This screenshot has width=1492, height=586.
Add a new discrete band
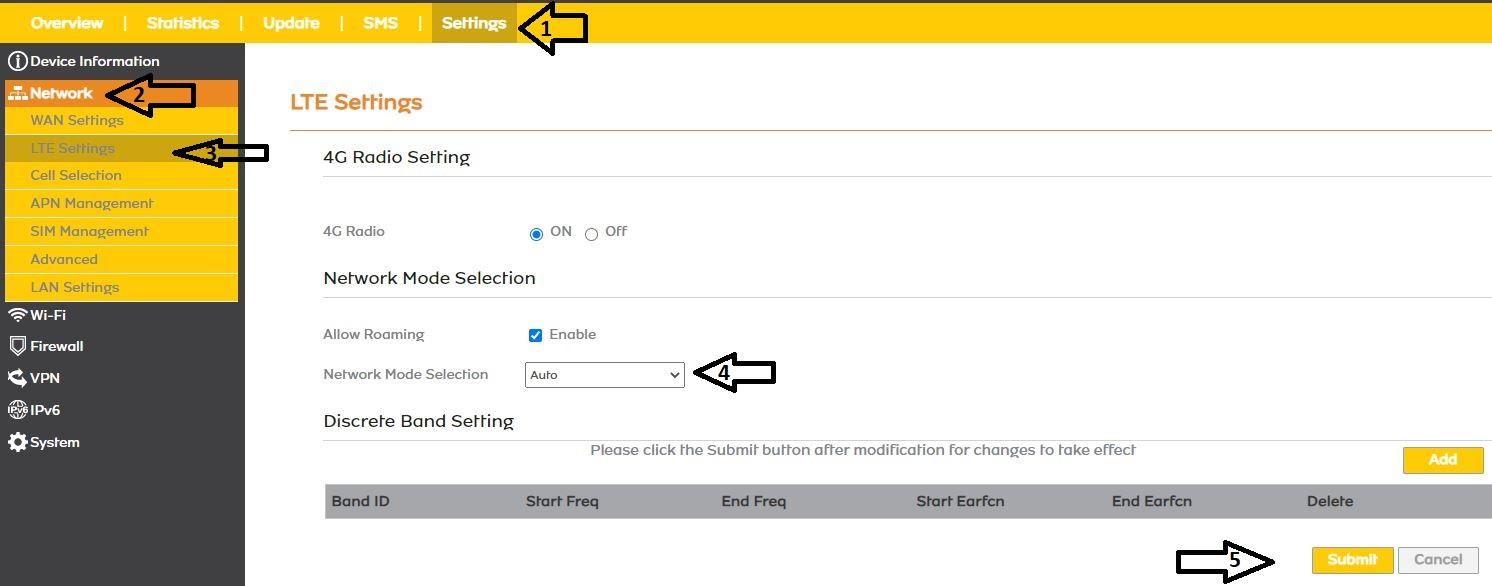(x=1442, y=460)
